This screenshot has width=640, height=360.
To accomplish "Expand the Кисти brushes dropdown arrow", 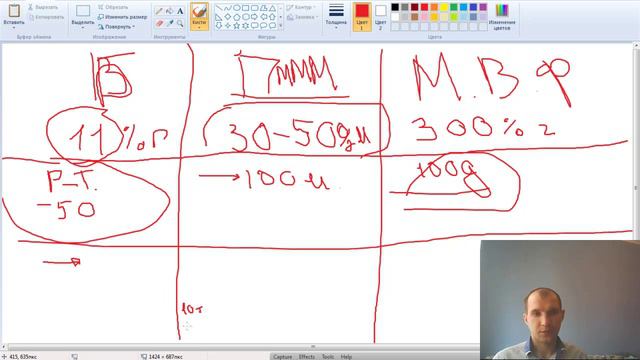I will click(x=199, y=28).
